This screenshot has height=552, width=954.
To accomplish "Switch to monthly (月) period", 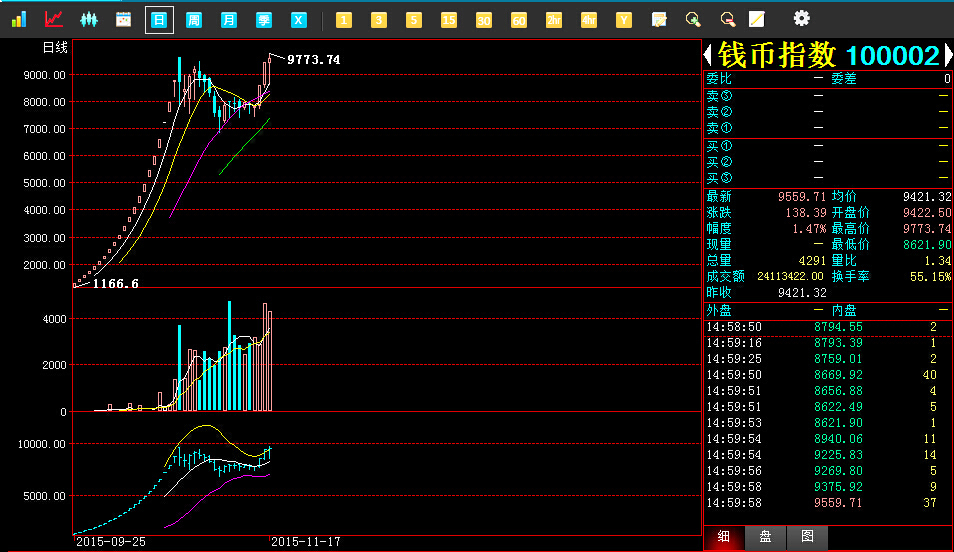I will [x=229, y=19].
